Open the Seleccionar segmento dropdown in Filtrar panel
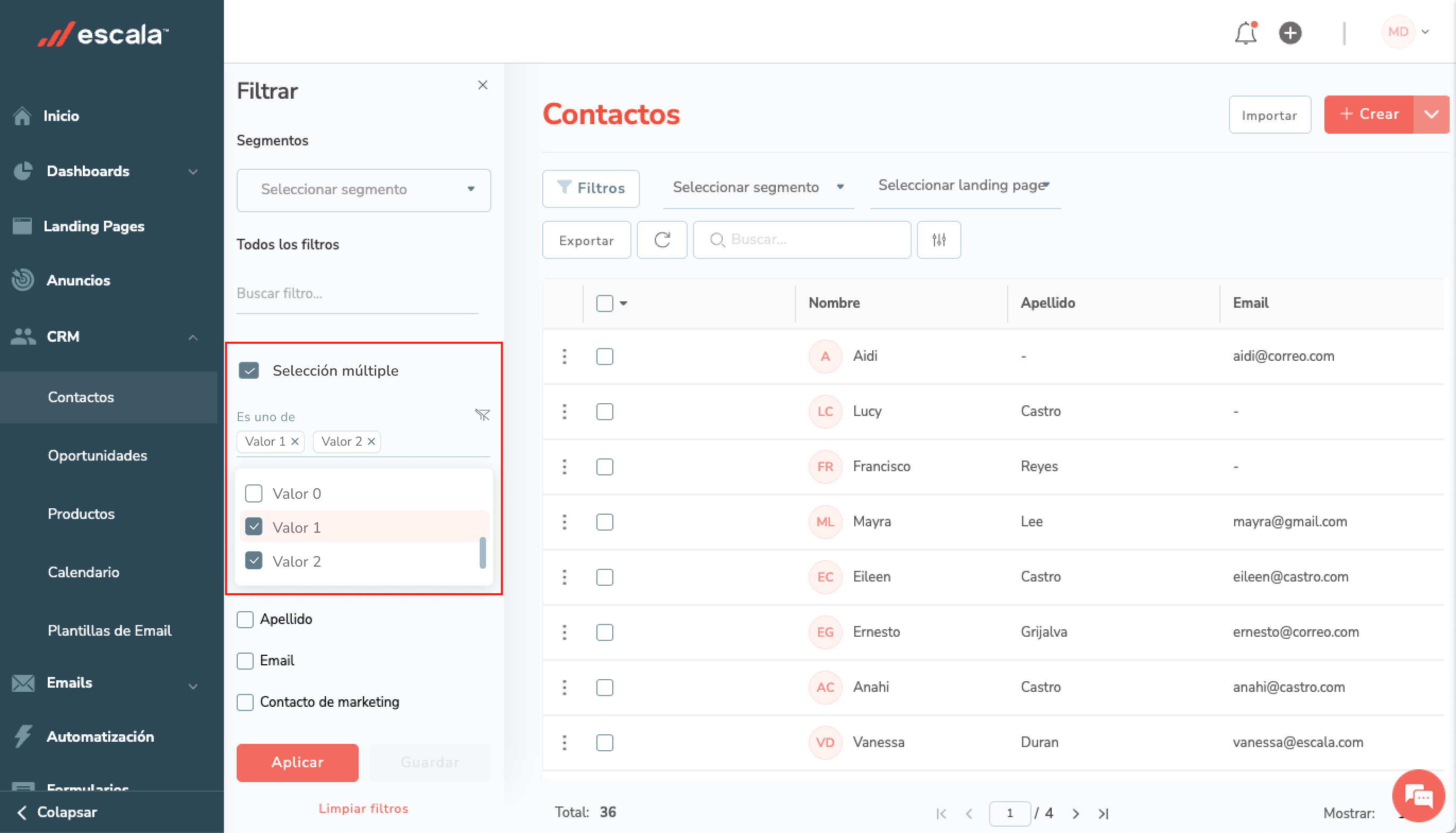 click(x=364, y=190)
